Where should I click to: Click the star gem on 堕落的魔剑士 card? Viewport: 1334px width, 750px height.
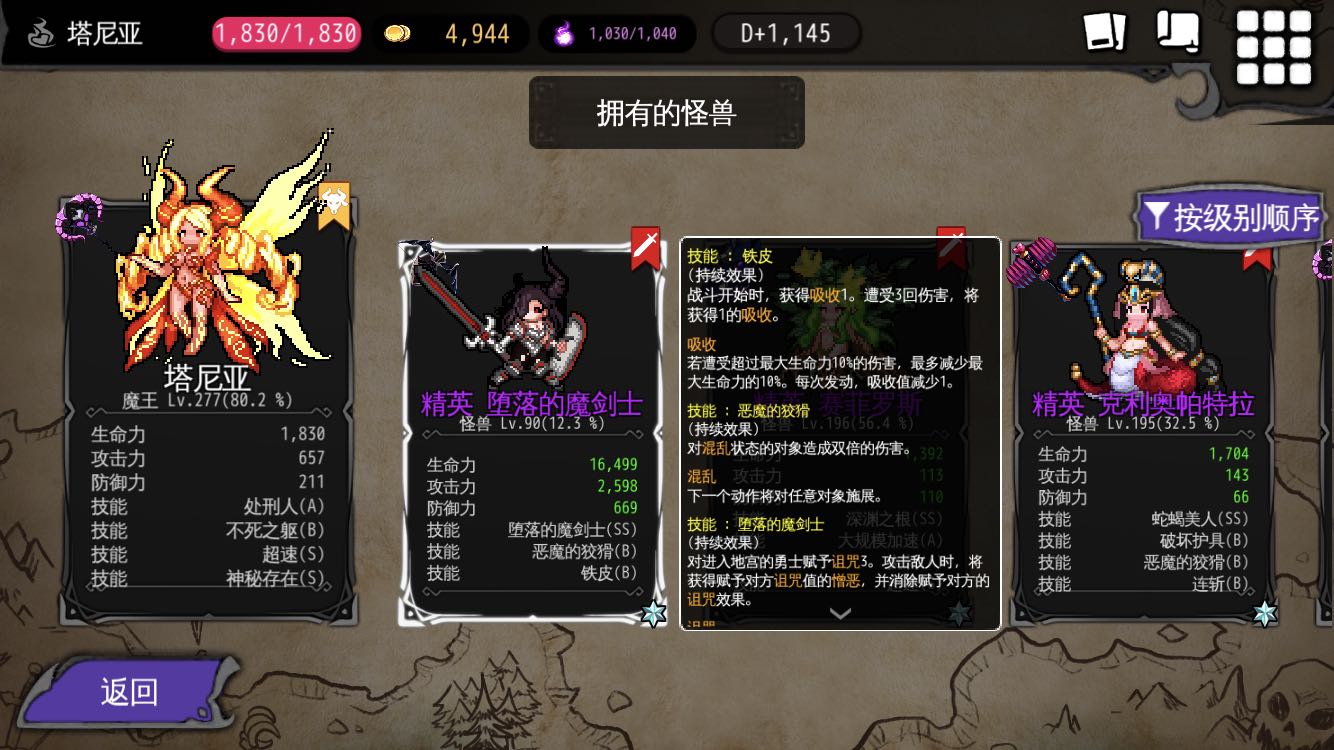[x=653, y=613]
